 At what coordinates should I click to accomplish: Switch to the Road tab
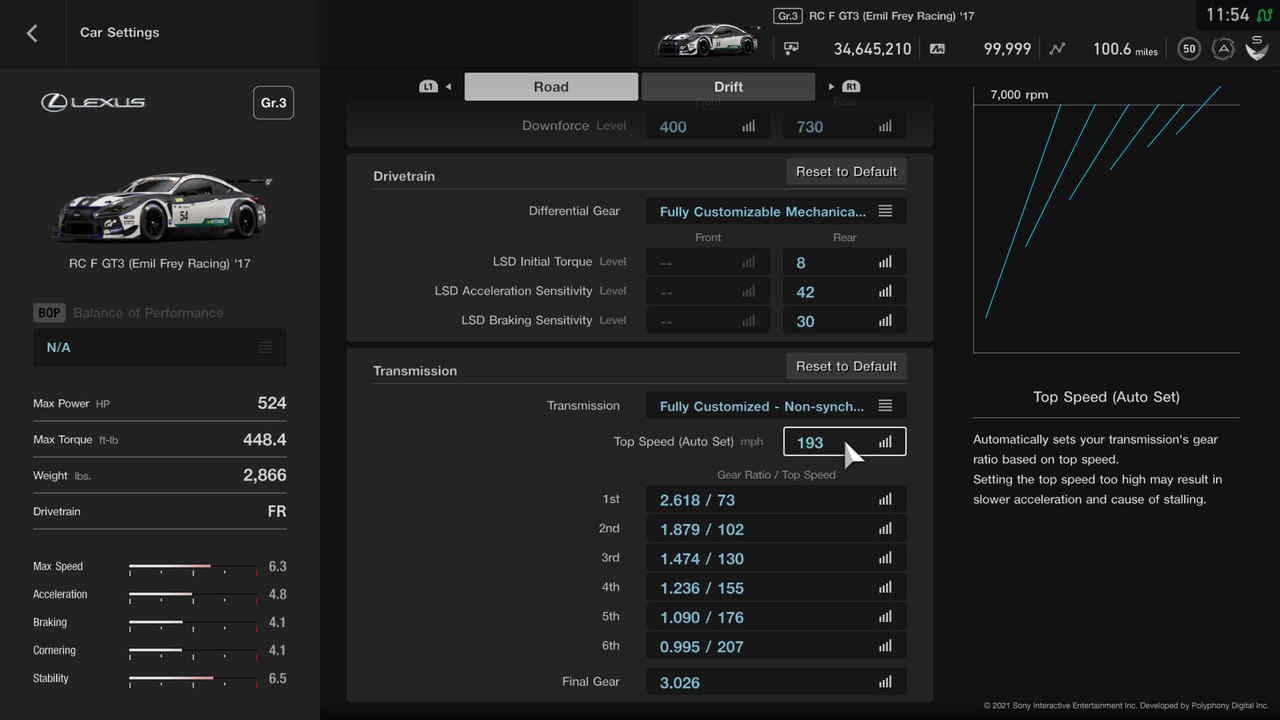pyautogui.click(x=551, y=87)
